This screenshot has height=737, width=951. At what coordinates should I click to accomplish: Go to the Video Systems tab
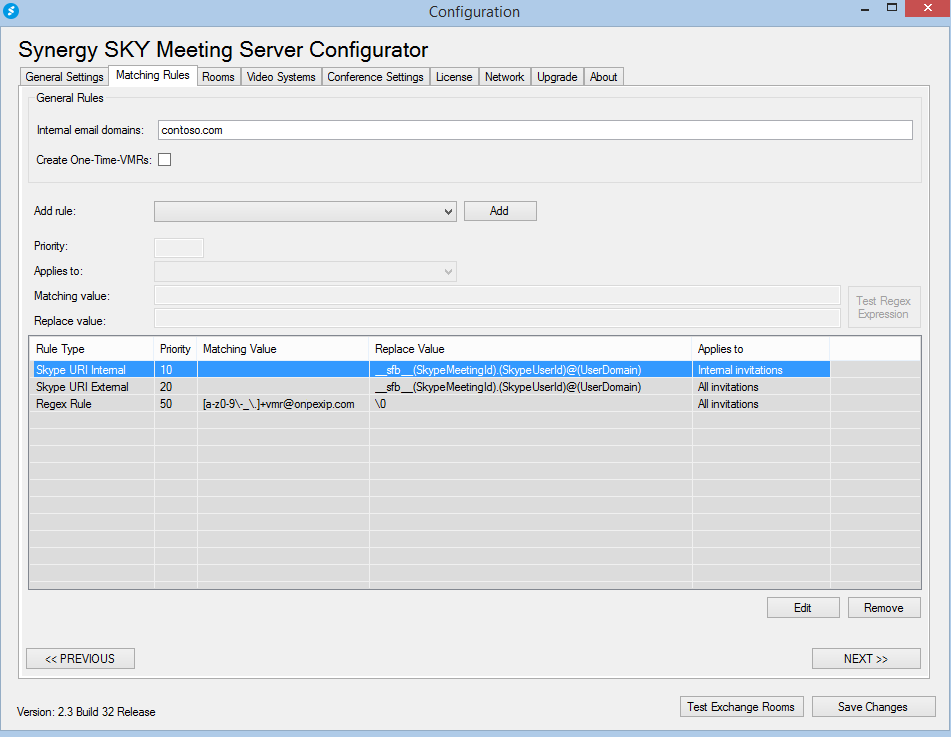(x=281, y=77)
